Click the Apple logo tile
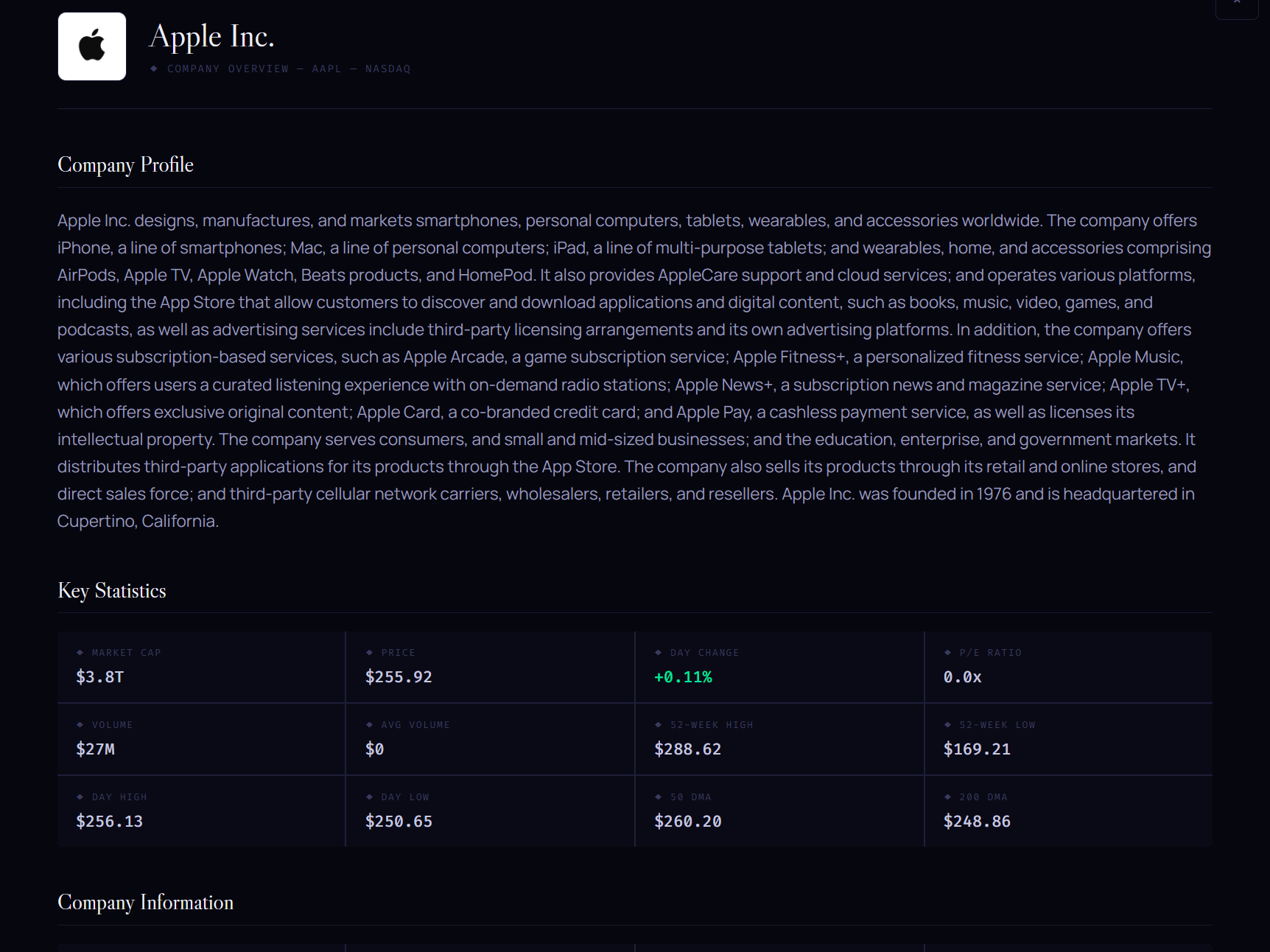 tap(92, 46)
